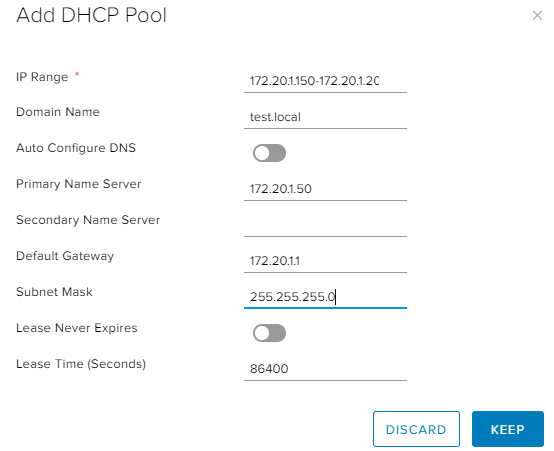The height and width of the screenshot is (451, 554).
Task: Click the IP Range input field
Action: [325, 81]
